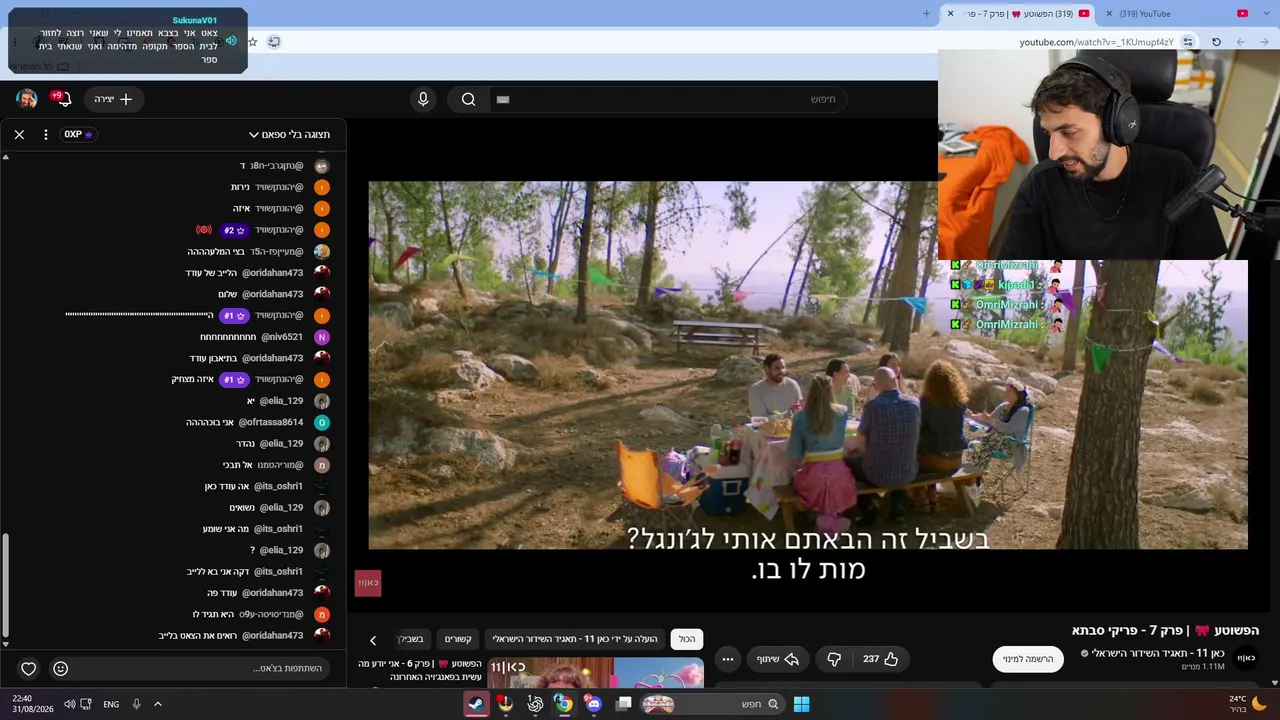Open the volume control in system tray
The image size is (1280, 720).
coord(69,704)
